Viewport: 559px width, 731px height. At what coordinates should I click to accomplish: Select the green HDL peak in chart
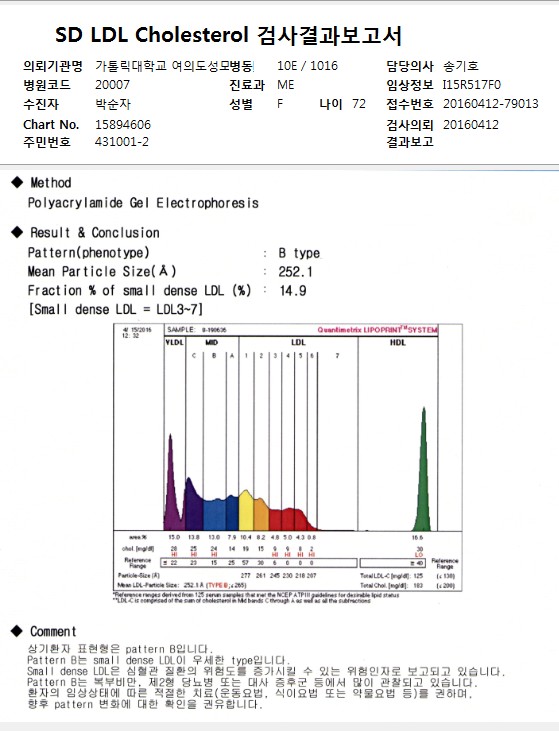point(423,471)
